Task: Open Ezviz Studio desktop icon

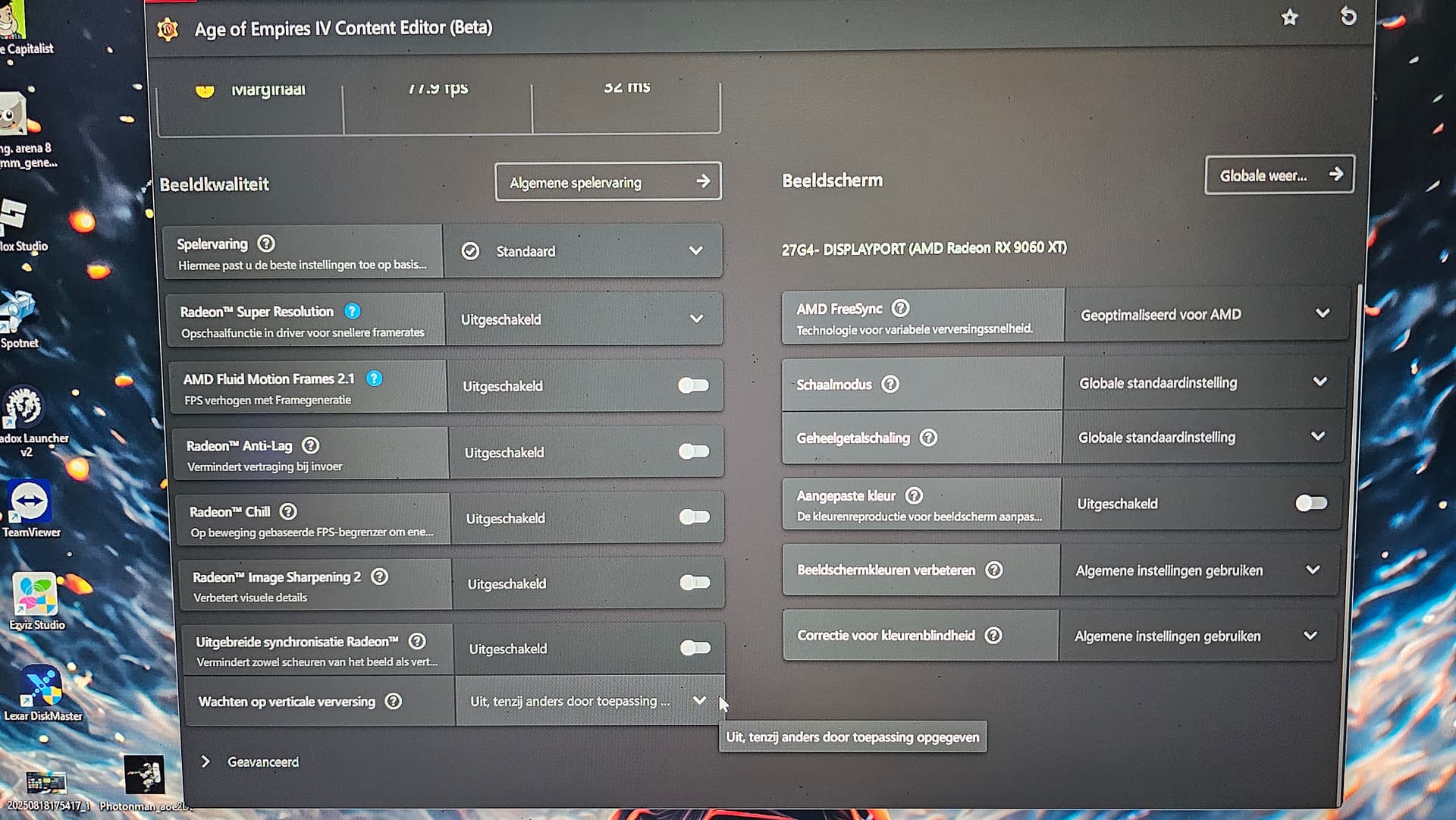Action: 36,602
